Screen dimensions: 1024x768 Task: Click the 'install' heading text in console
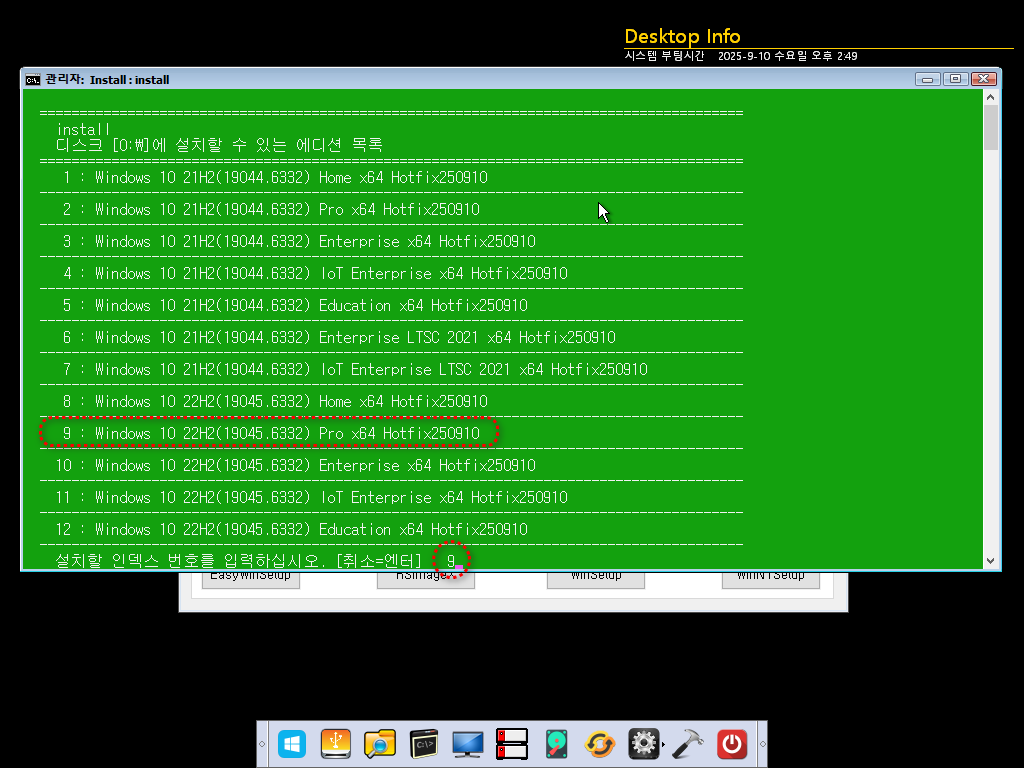pos(83,129)
